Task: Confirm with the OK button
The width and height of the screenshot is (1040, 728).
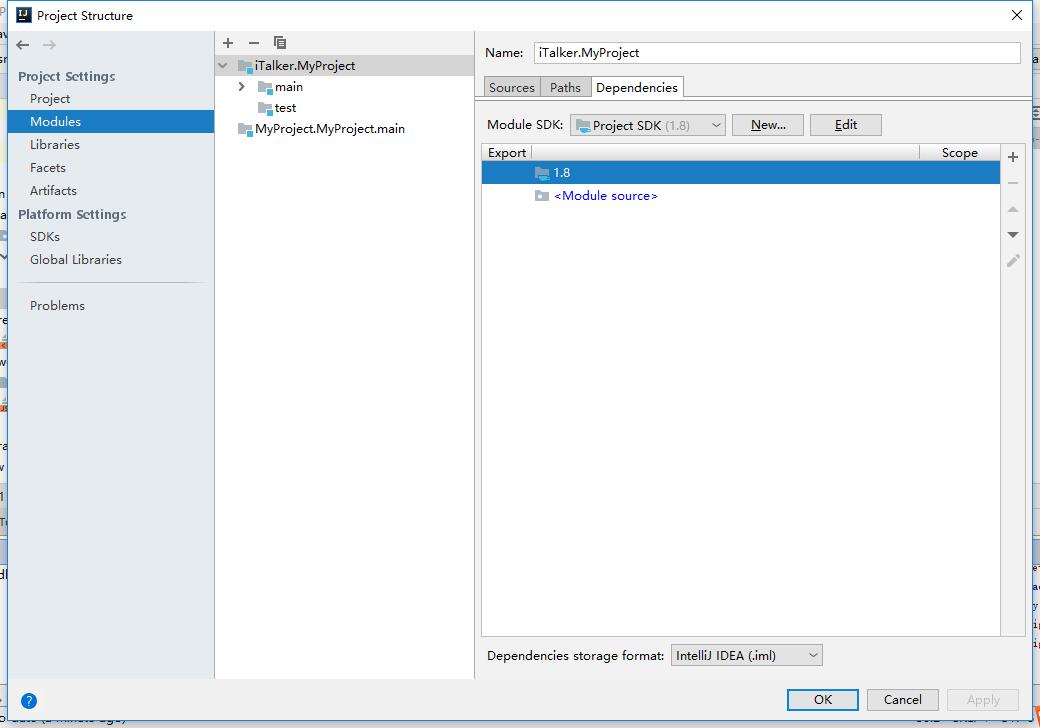Action: [x=822, y=699]
